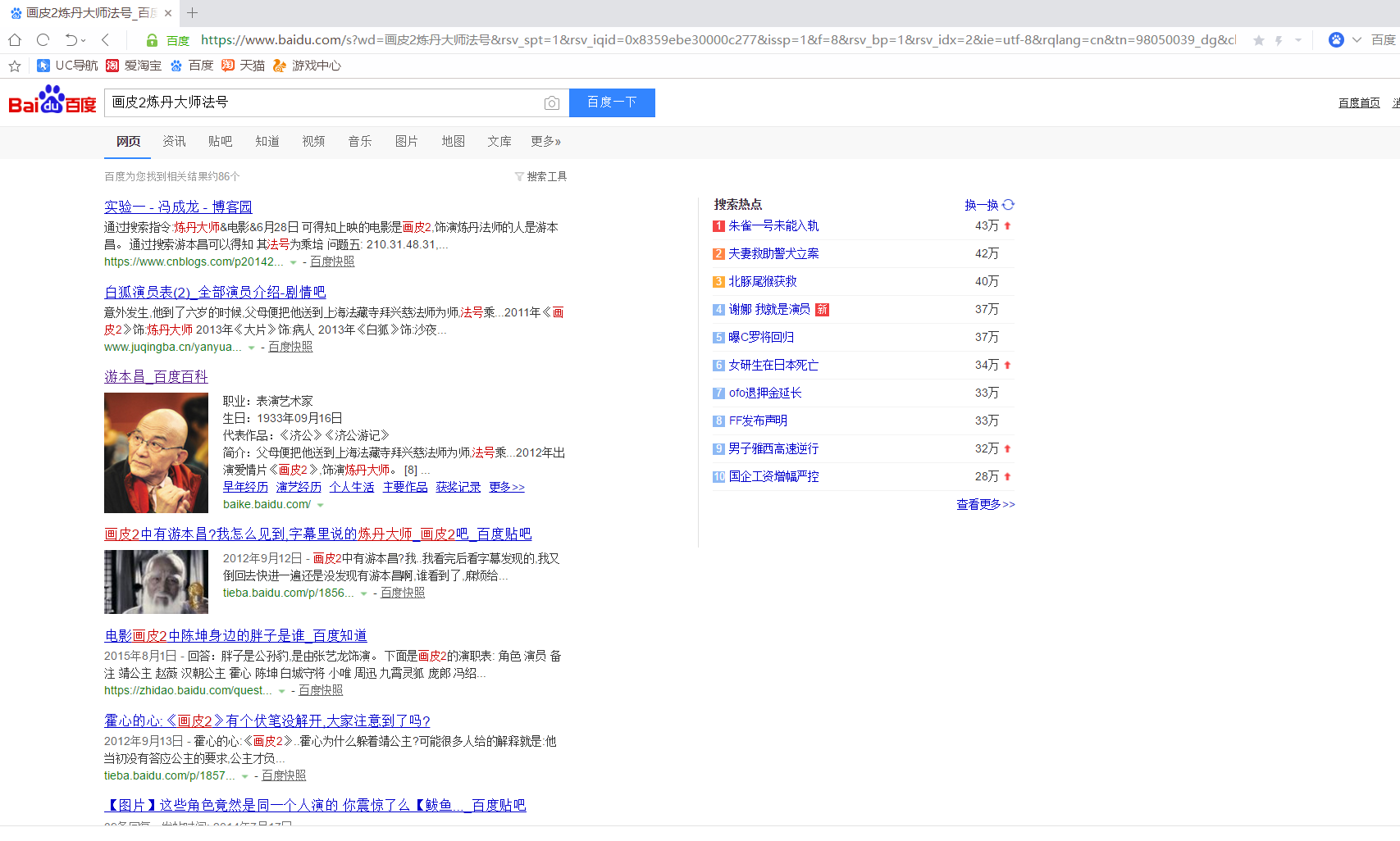This screenshot has height=841, width=1400.
Task: Click the Baidu paw search engine icon
Action: (1336, 39)
